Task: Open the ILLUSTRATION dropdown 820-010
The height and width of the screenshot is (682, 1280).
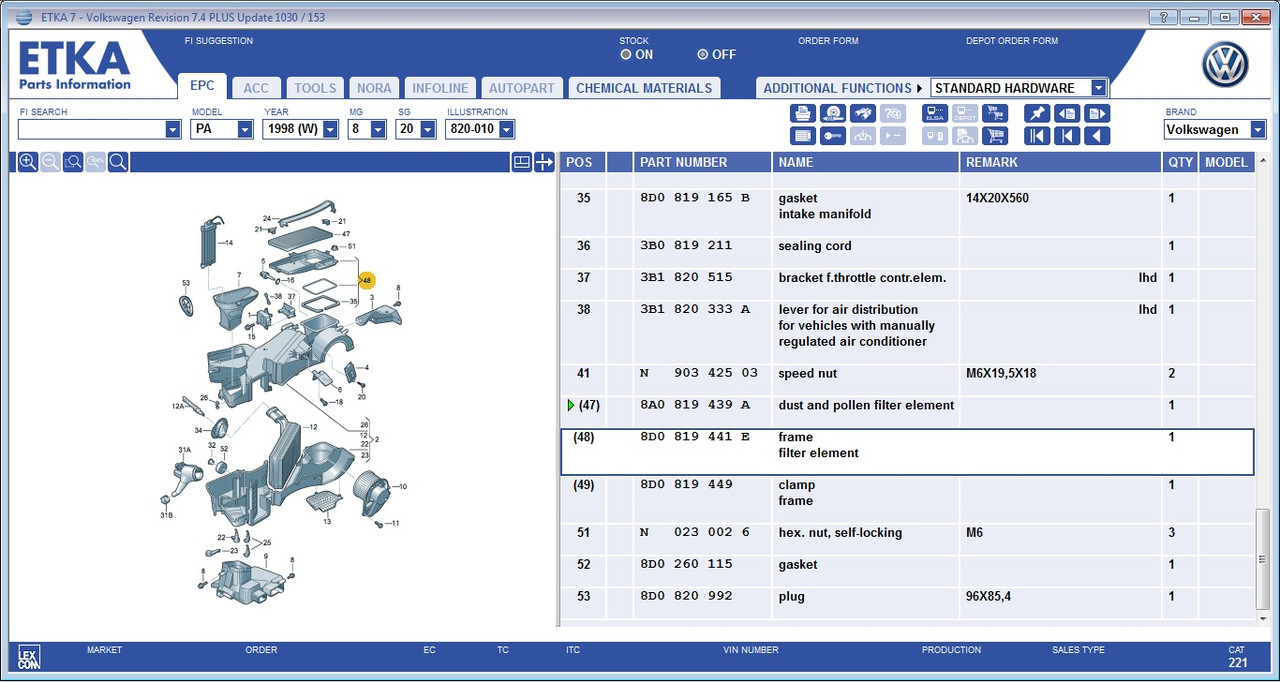Action: (x=506, y=130)
